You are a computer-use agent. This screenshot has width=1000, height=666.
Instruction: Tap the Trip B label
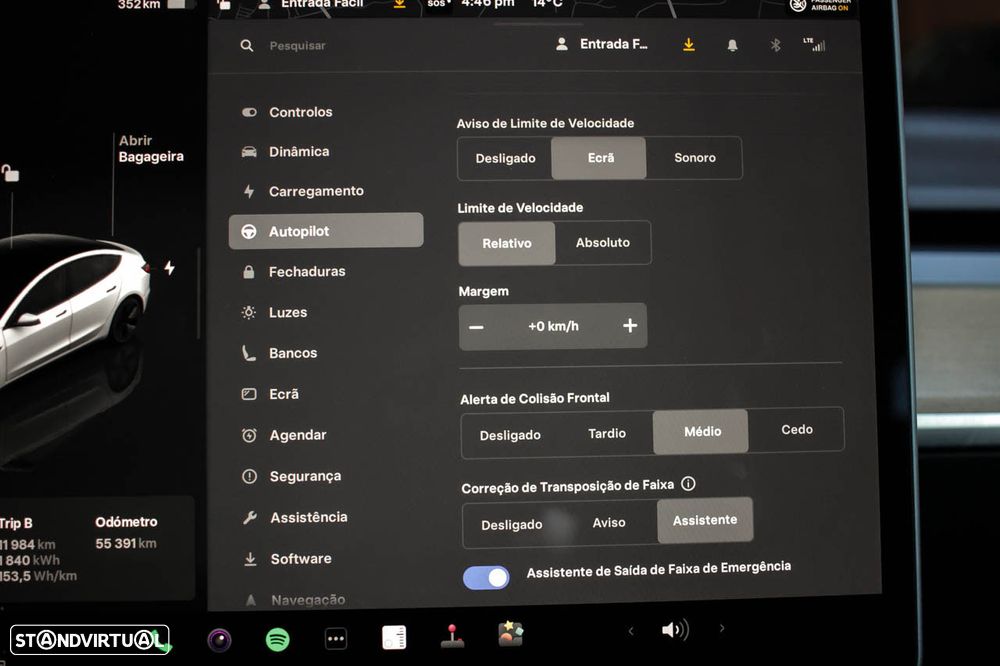point(16,524)
